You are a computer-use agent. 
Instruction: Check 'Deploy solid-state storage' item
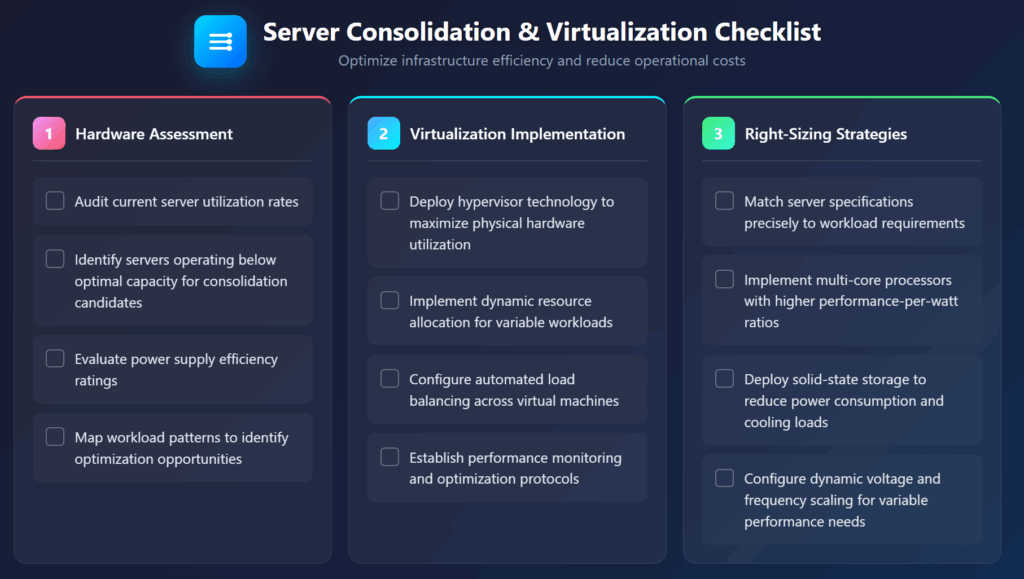pyautogui.click(x=724, y=379)
